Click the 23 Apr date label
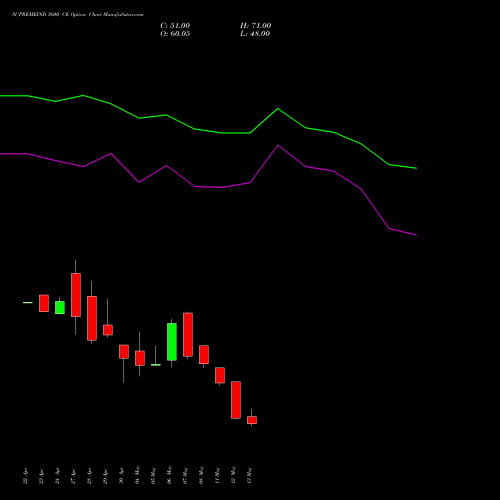Viewport: 500px width, 500px height. tap(42, 476)
